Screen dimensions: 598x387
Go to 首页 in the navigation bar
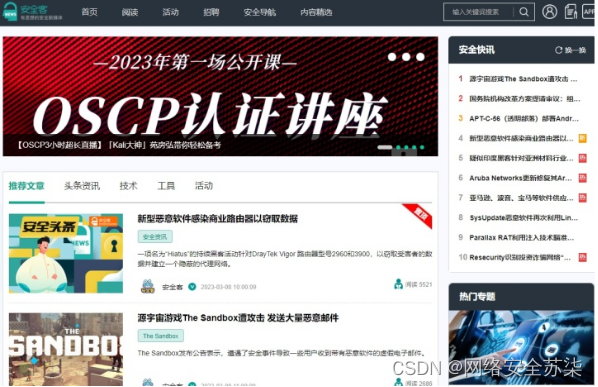(89, 12)
